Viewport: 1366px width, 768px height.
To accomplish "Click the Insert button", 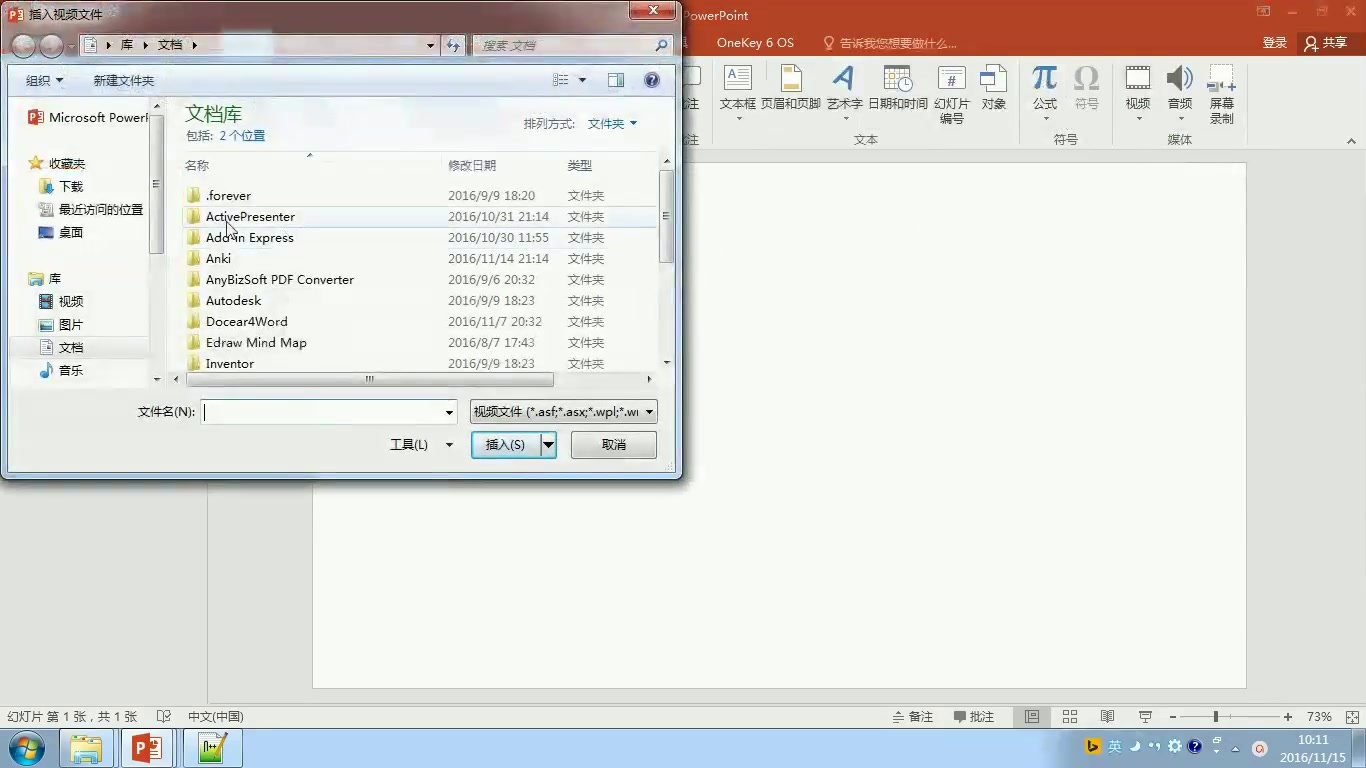I will (505, 445).
